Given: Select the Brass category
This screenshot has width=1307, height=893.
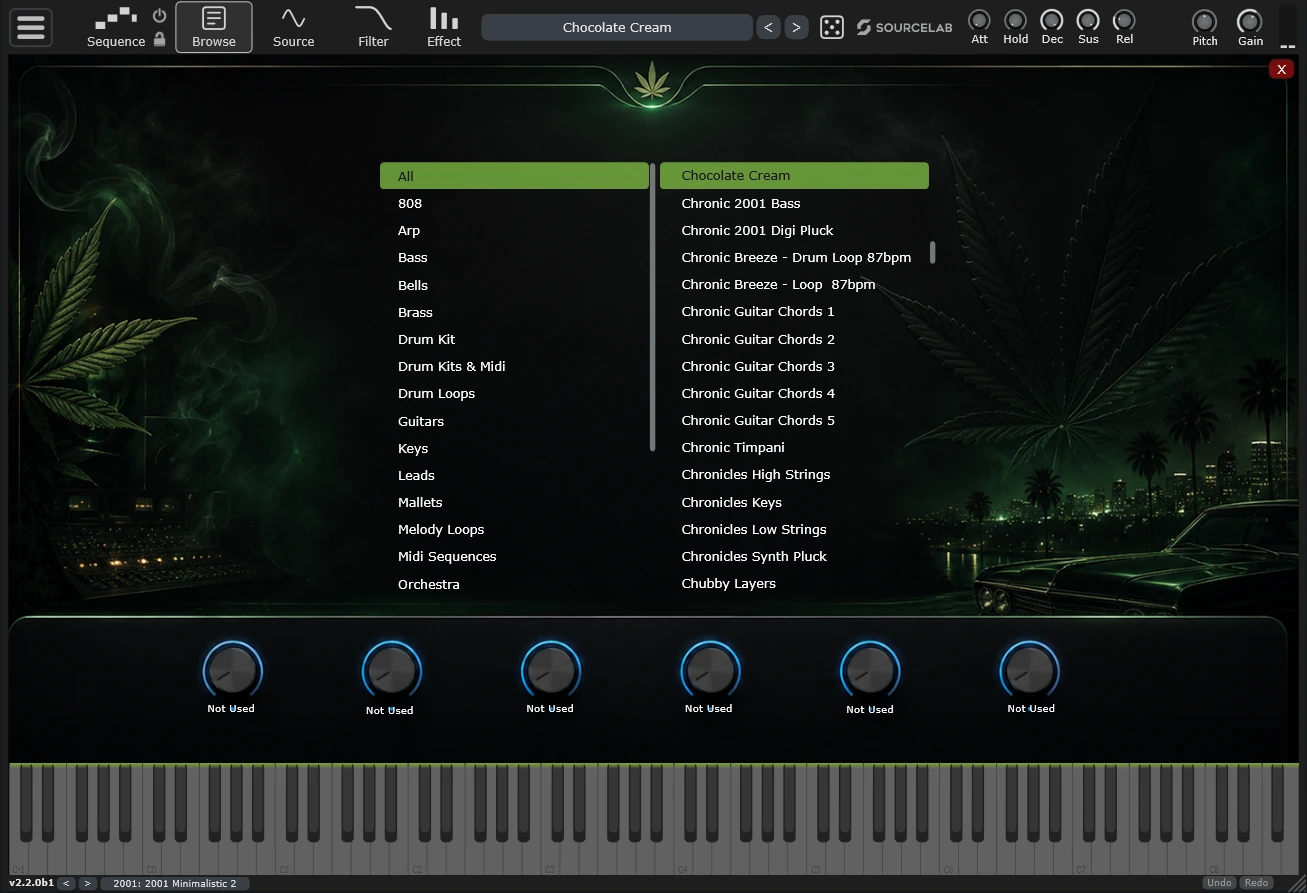Looking at the screenshot, I should [514, 312].
